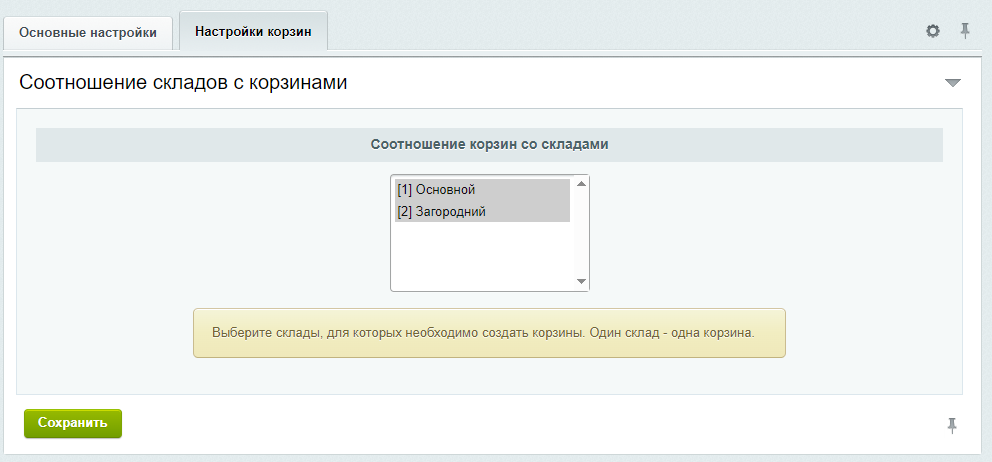The height and width of the screenshot is (462, 992).
Task: Click the listbox scroll down arrow
Action: 581,282
